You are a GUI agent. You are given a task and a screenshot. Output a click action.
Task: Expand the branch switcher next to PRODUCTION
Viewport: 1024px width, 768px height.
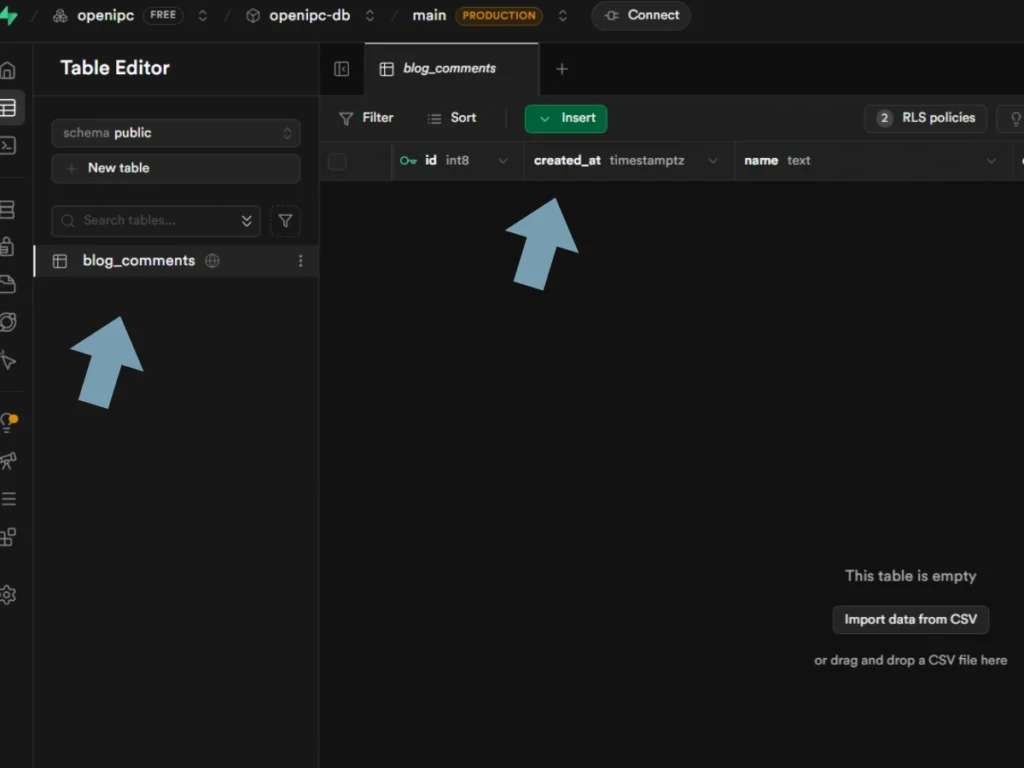(x=562, y=16)
